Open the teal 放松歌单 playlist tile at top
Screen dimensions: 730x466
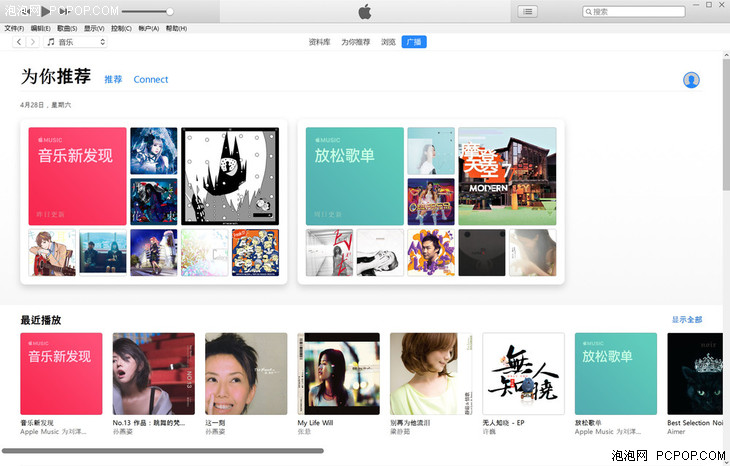355,176
